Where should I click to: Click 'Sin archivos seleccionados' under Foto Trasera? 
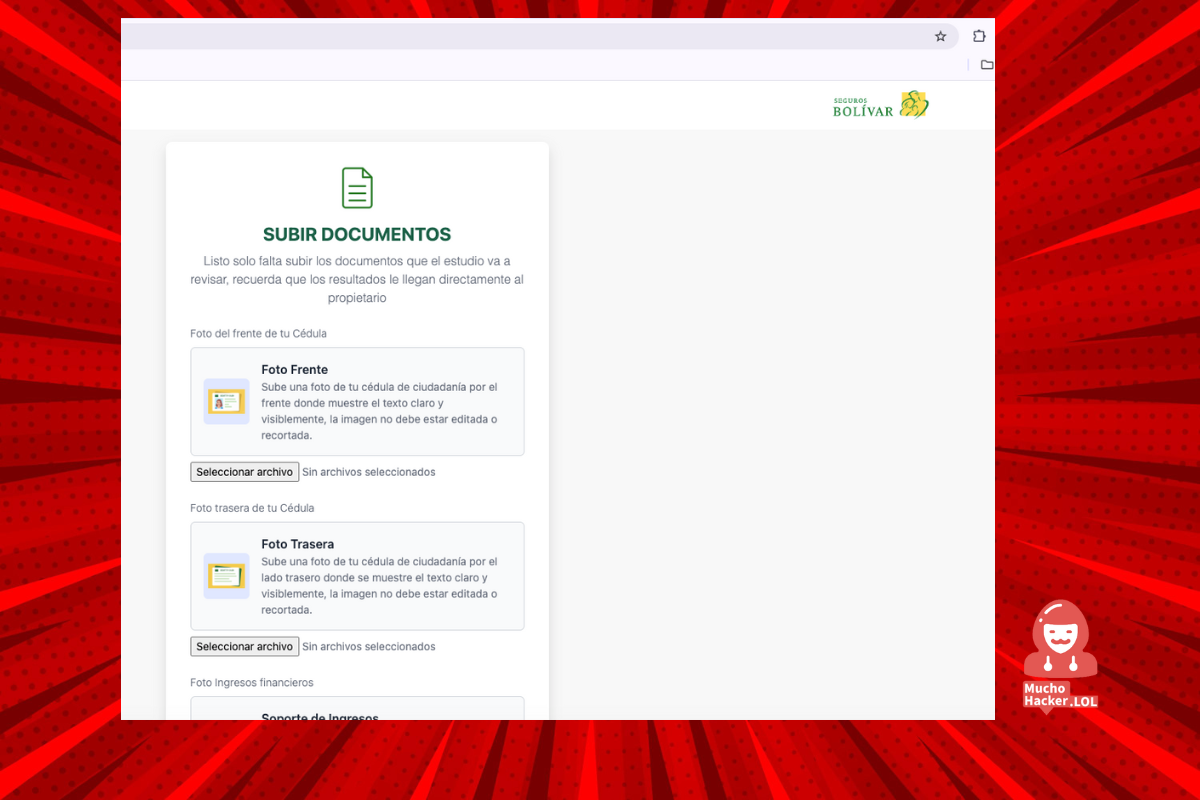pyautogui.click(x=369, y=647)
